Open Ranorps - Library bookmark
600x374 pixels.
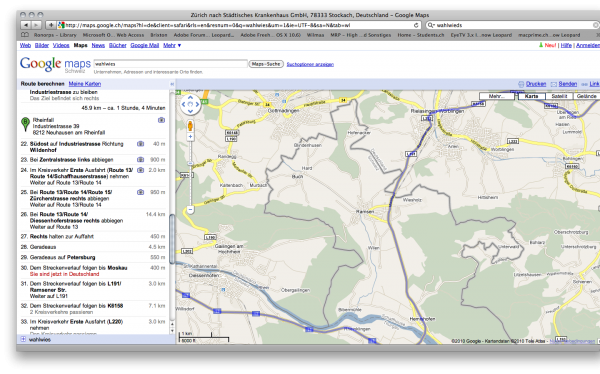tap(55, 35)
